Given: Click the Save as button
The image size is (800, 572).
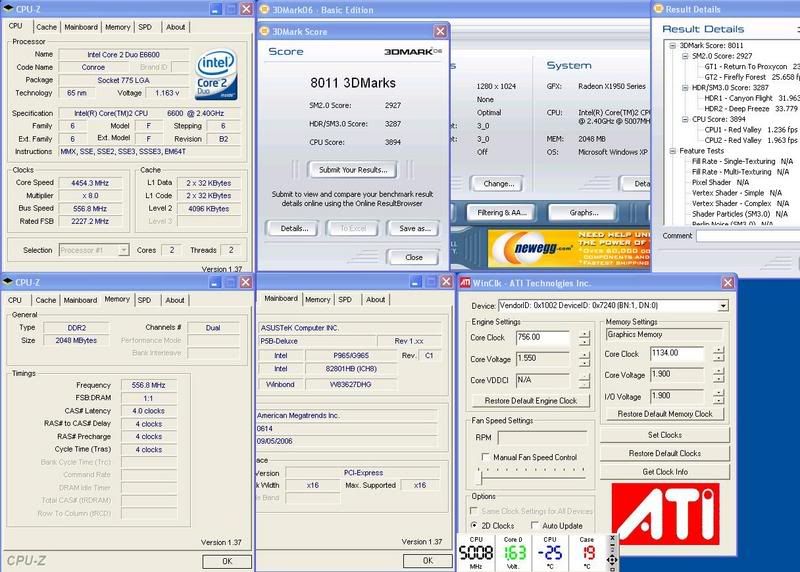Looking at the screenshot, I should [415, 229].
